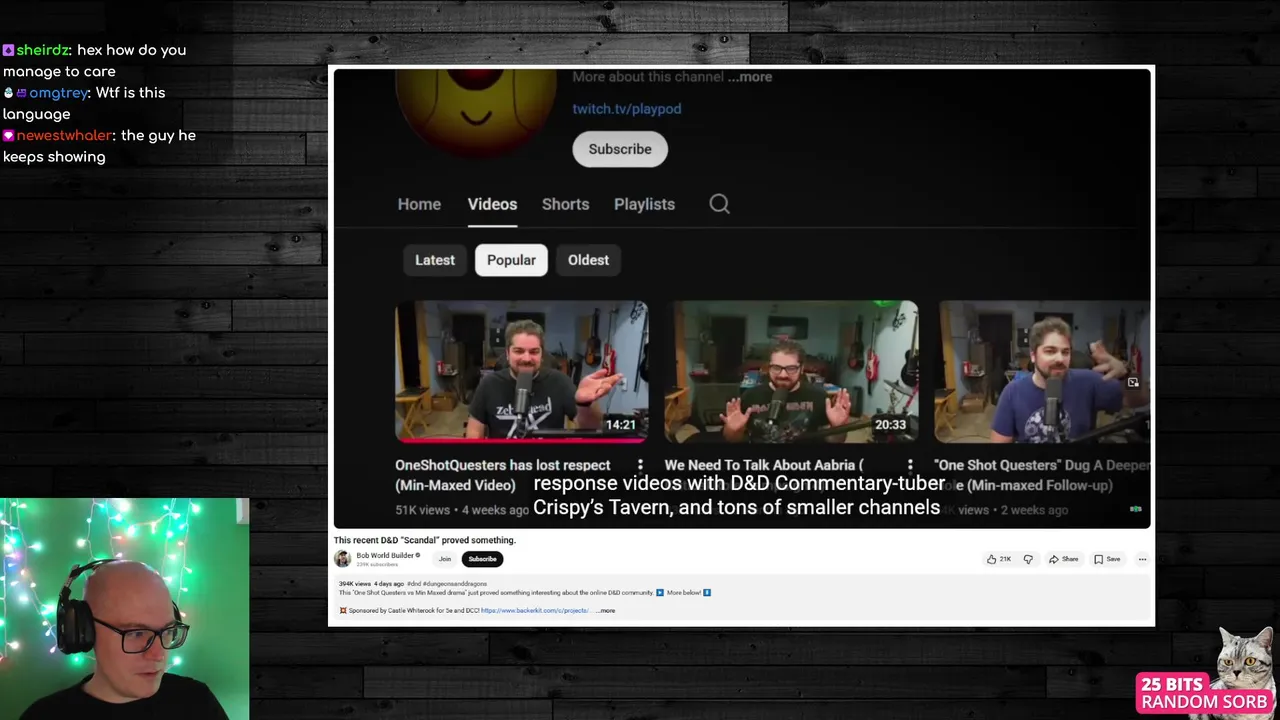Switch to the Videos tab
Screen dimensions: 1280x720
pos(492,204)
